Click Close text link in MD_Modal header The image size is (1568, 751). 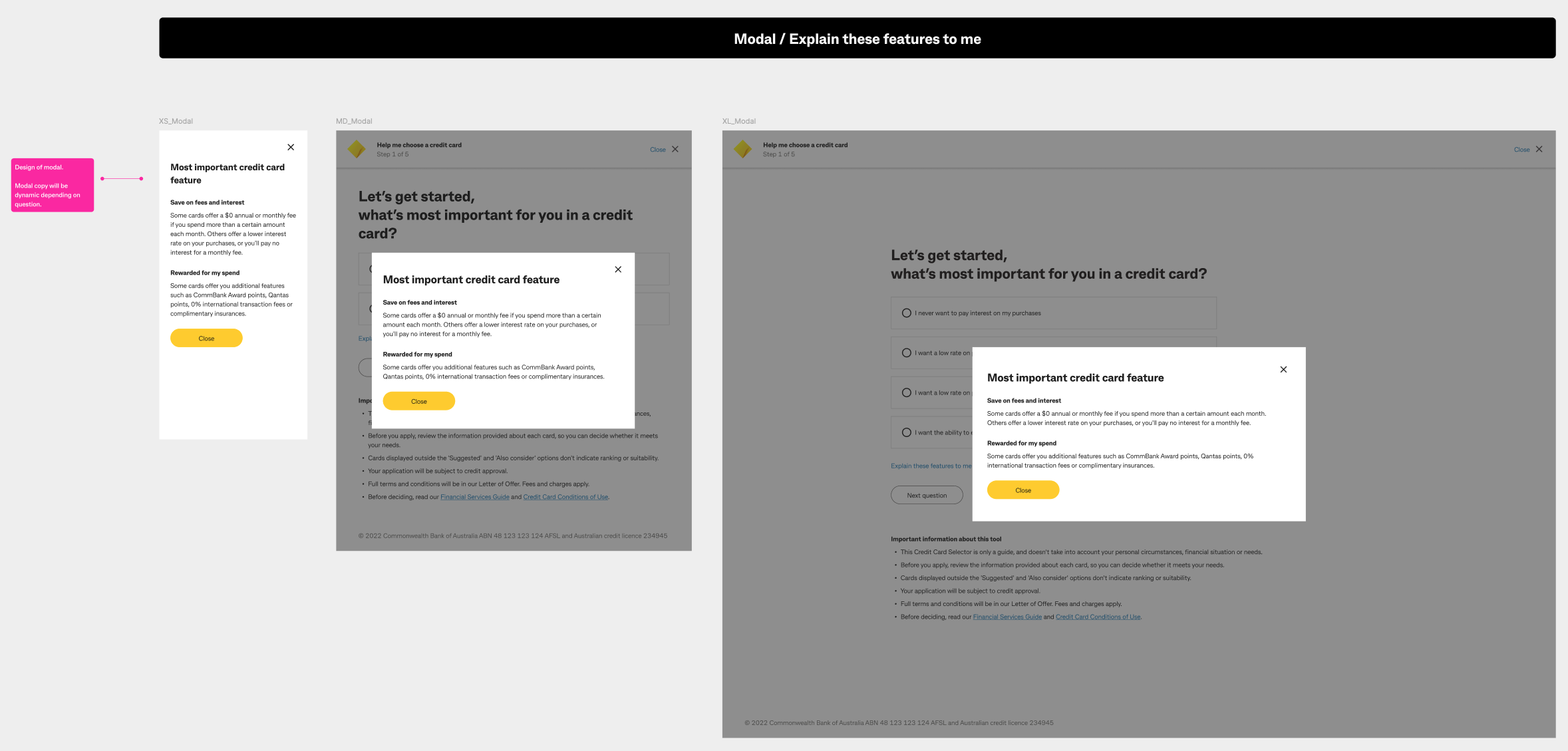658,150
